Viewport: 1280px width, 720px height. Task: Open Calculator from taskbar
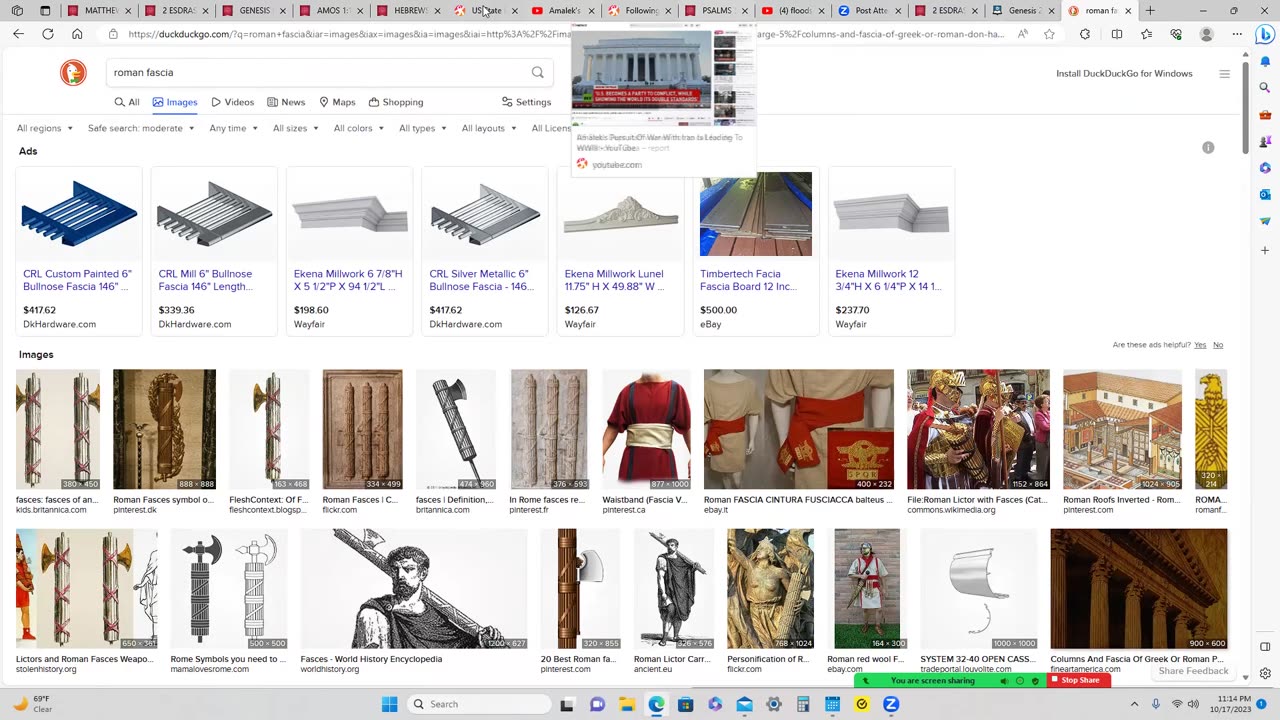coord(803,704)
